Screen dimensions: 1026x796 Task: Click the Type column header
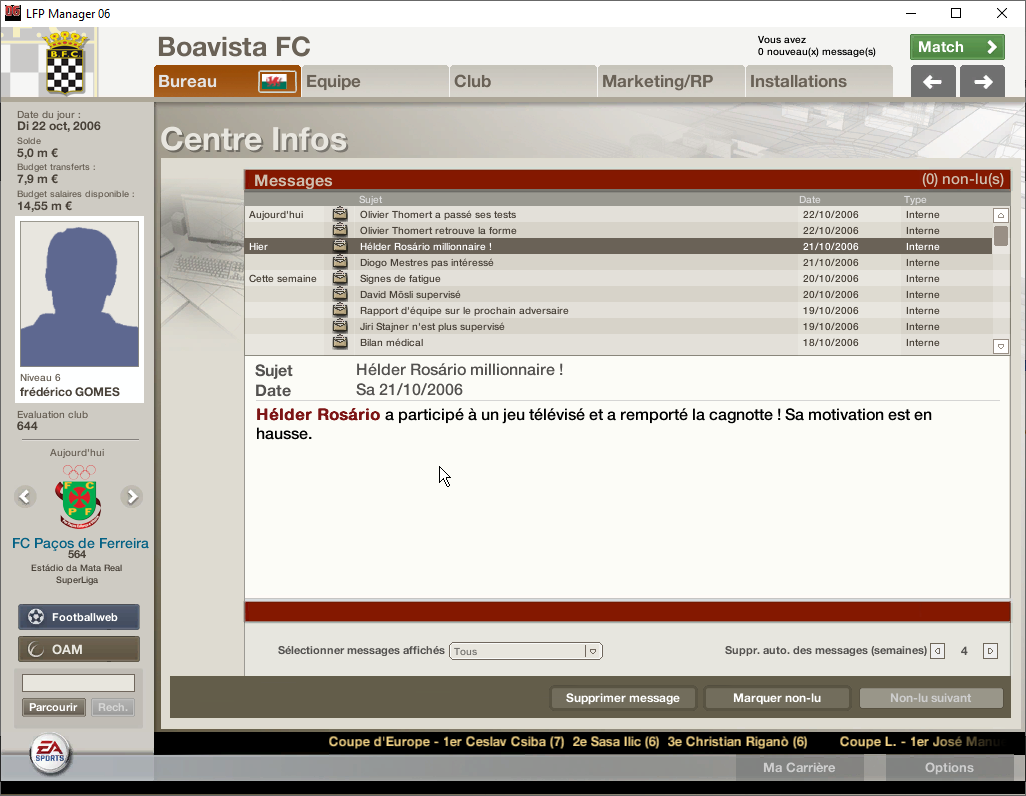click(915, 200)
